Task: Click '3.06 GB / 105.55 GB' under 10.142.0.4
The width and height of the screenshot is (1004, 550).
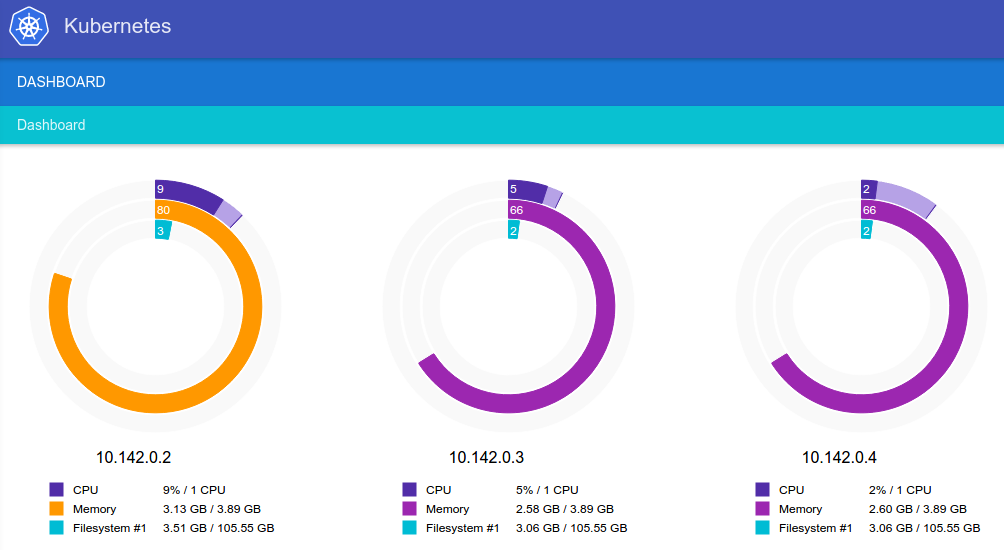Action: coord(925,528)
